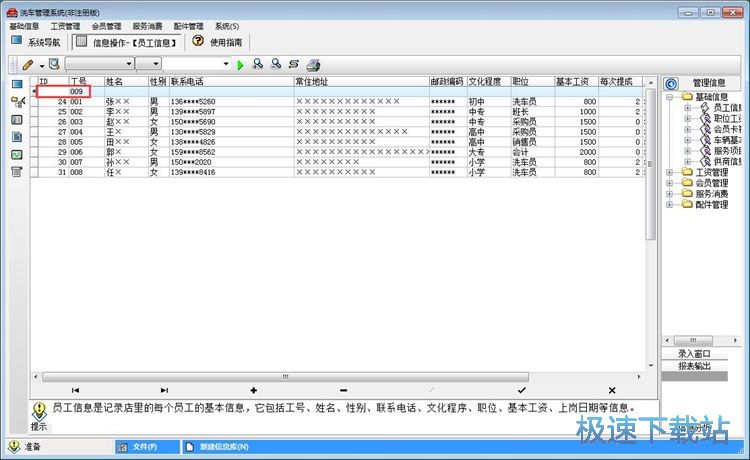Image resolution: width=750 pixels, height=460 pixels.
Task: Open the 会员管理 menu
Action: tap(106, 26)
